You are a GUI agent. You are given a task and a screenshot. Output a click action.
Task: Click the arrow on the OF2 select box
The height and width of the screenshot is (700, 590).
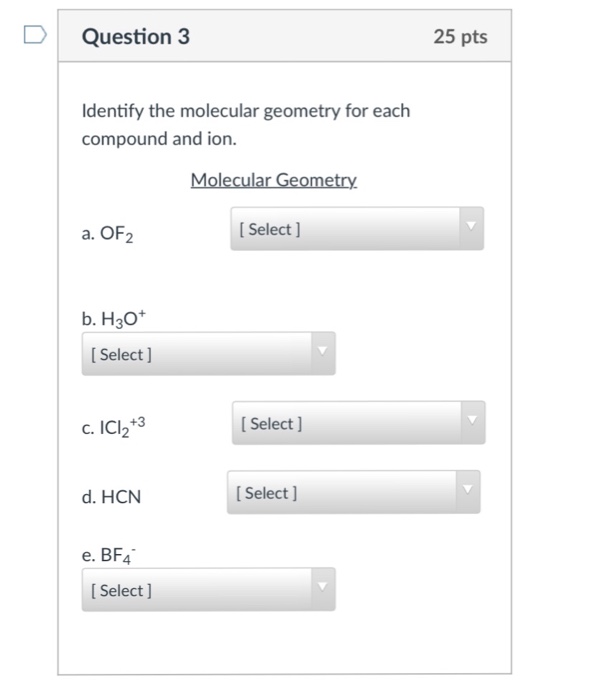pos(471,227)
